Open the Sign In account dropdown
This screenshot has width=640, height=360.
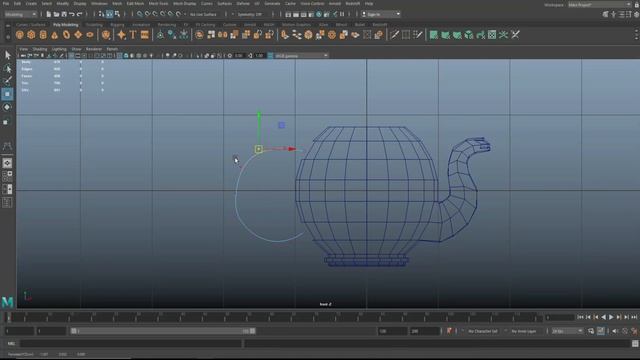[380, 14]
